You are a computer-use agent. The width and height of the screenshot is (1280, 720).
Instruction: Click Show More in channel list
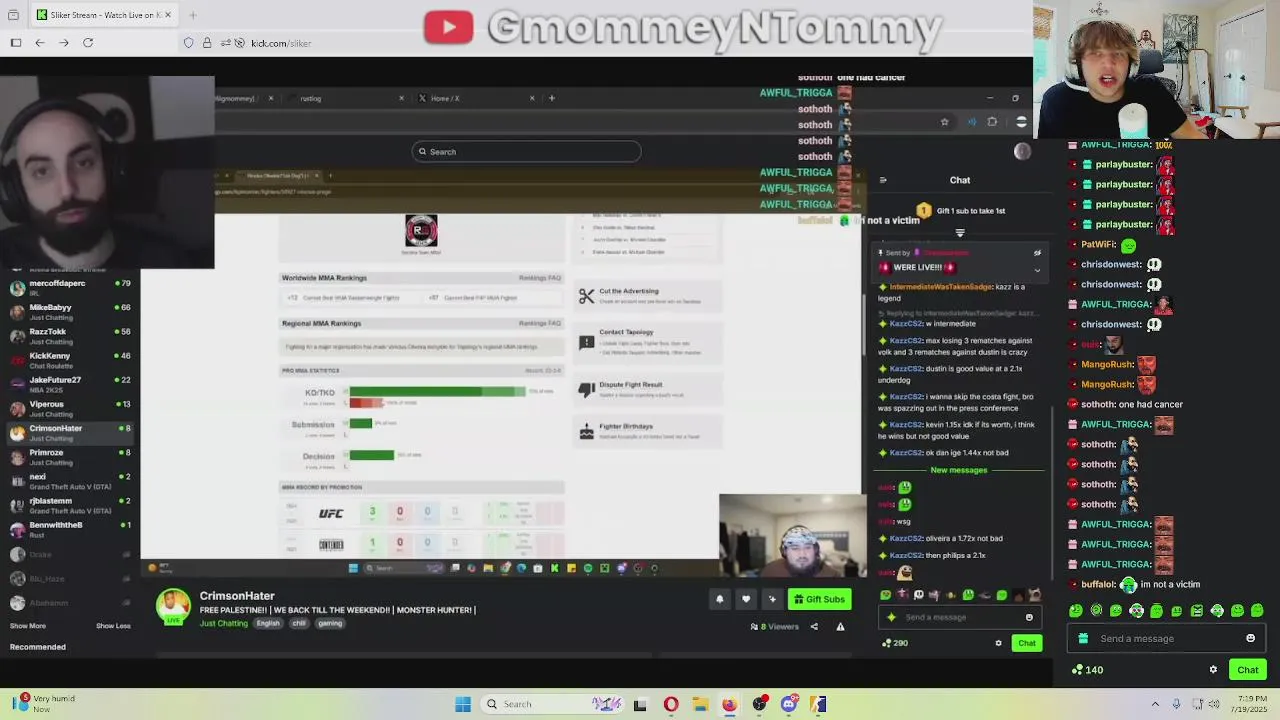[x=28, y=626]
